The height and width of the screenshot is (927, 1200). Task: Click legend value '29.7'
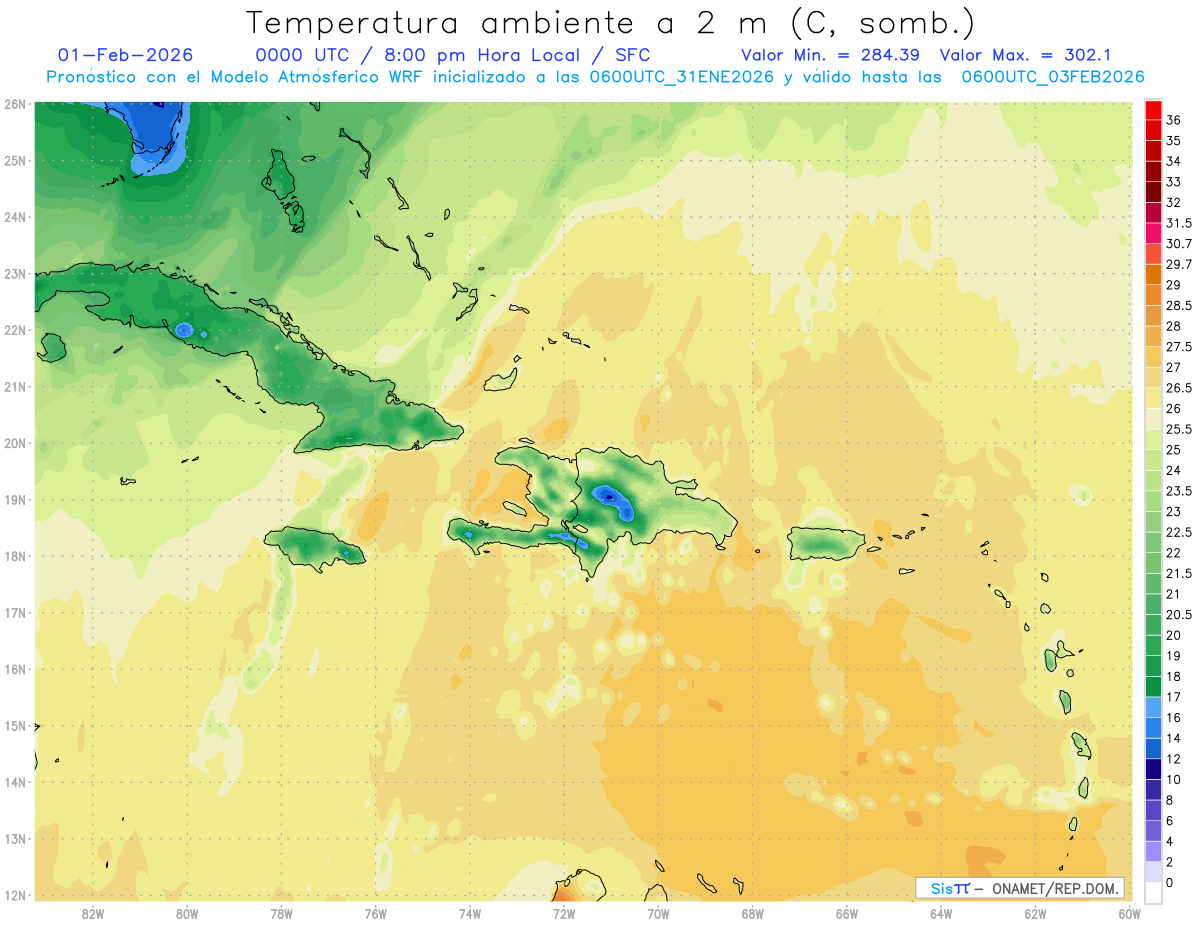coord(1178,264)
